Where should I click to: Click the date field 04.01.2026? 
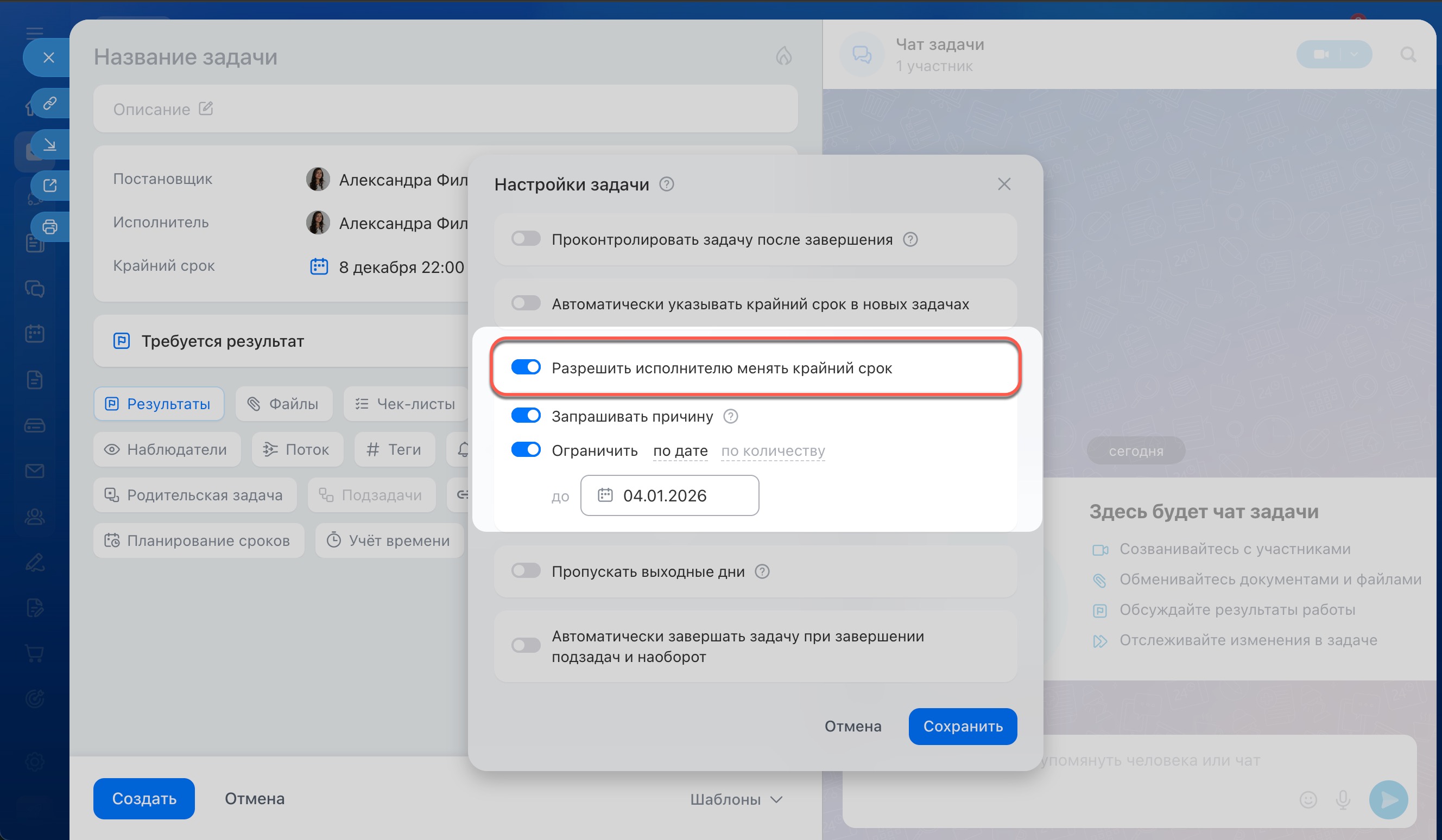[x=669, y=495]
